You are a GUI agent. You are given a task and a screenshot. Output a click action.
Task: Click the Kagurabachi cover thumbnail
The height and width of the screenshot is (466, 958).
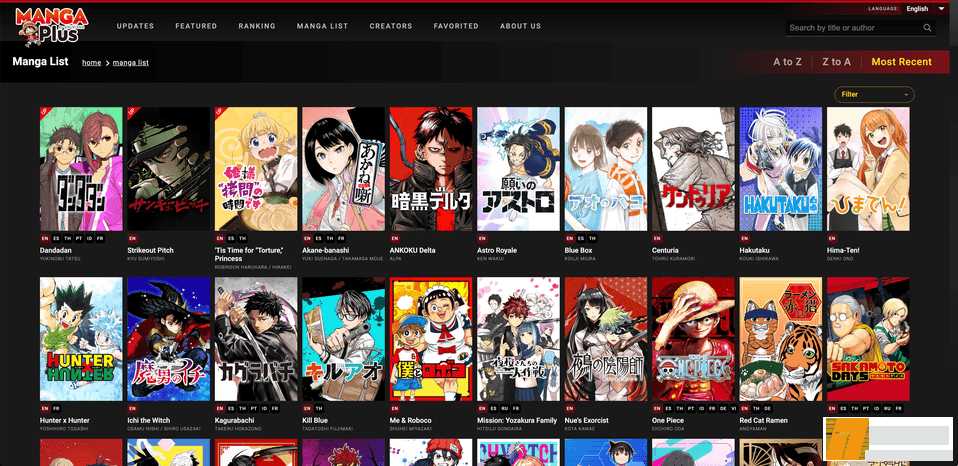(256, 339)
